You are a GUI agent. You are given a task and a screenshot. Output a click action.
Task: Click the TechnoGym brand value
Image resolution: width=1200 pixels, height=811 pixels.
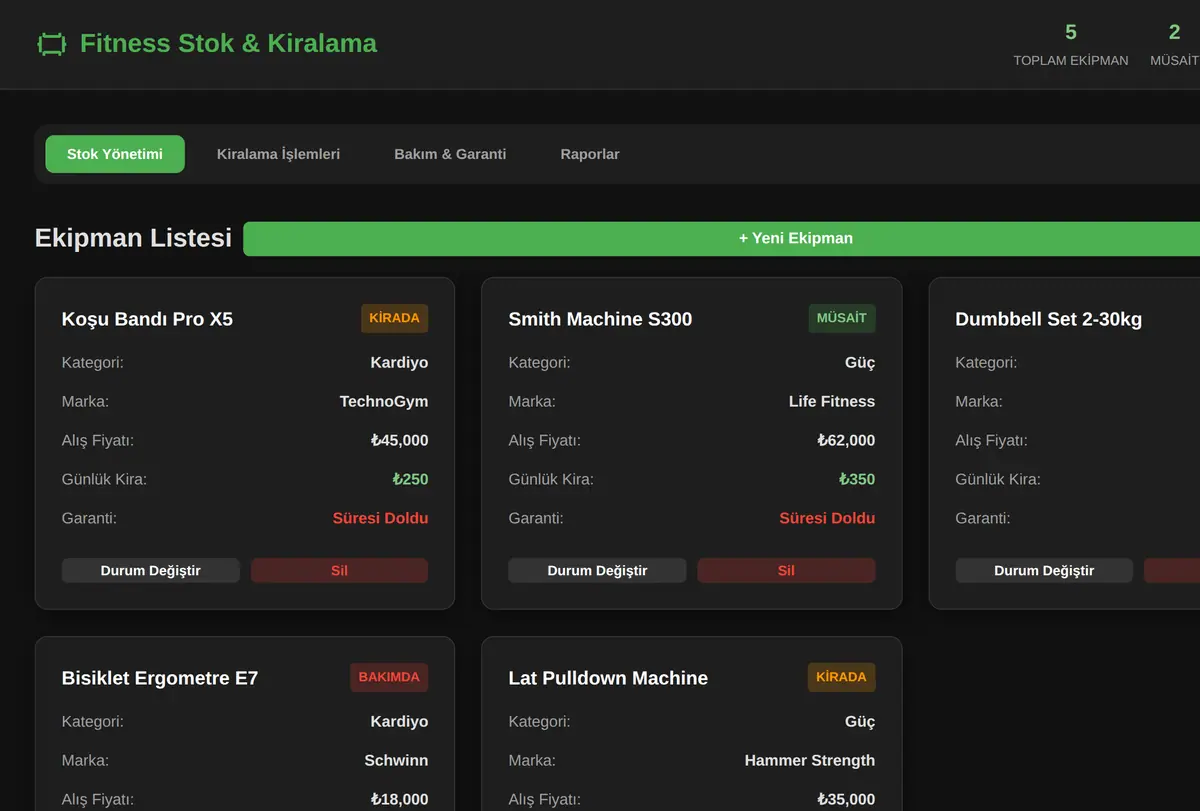(x=384, y=401)
